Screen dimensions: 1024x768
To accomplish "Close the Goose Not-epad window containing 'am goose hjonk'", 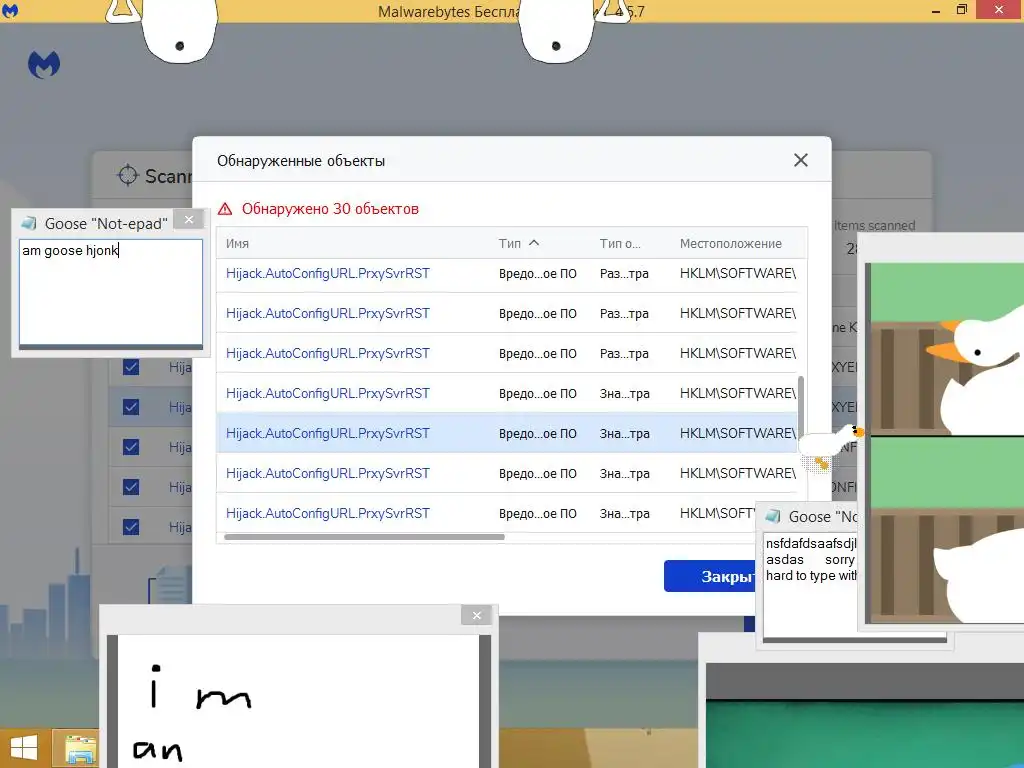I will [189, 220].
